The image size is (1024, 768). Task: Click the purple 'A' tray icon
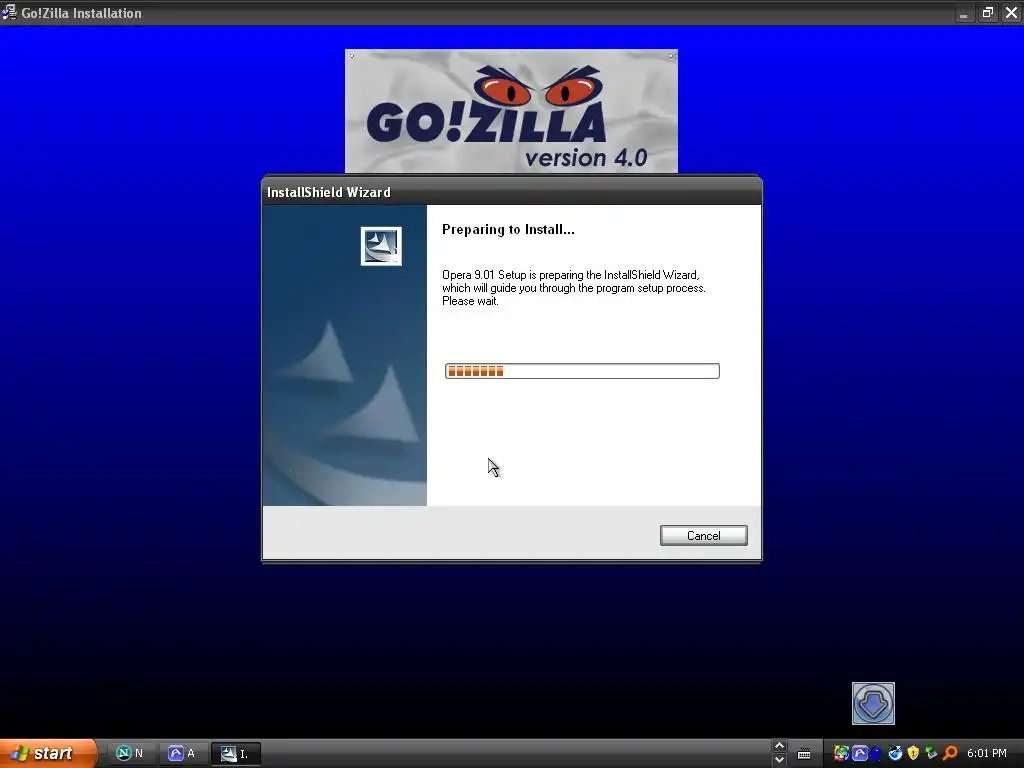[x=860, y=754]
